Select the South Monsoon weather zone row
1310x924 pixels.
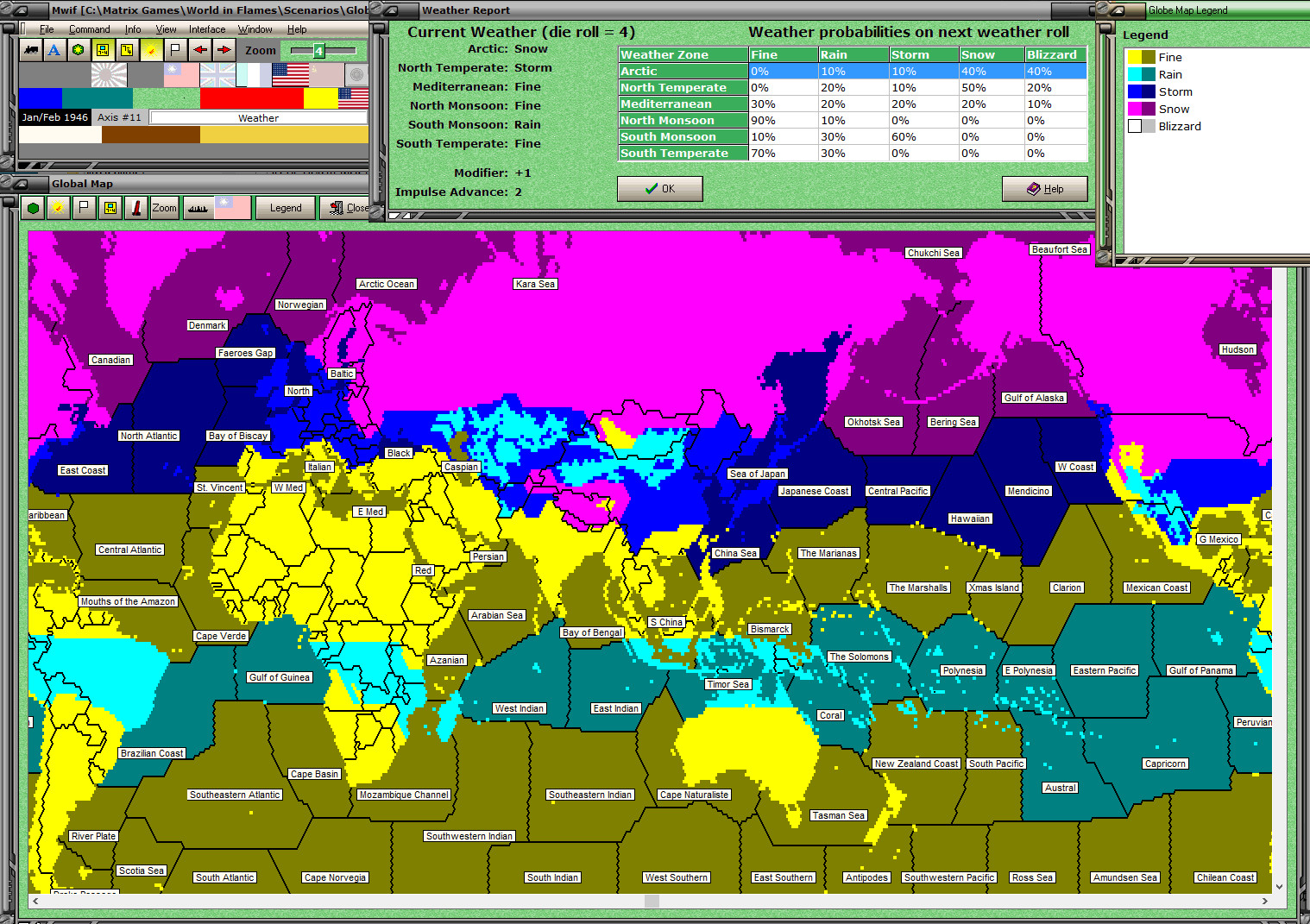pos(853,137)
